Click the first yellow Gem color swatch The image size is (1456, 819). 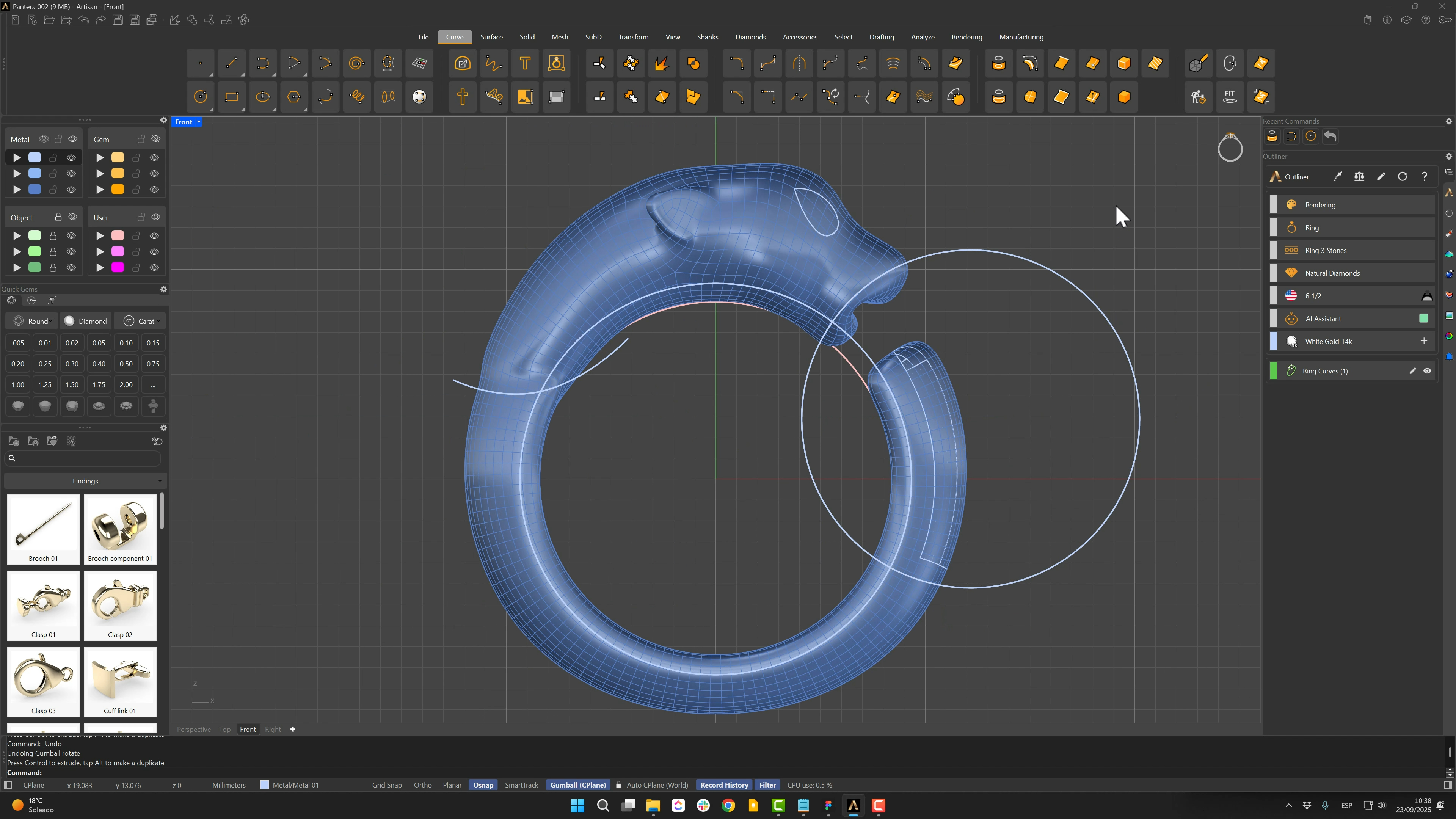[118, 158]
